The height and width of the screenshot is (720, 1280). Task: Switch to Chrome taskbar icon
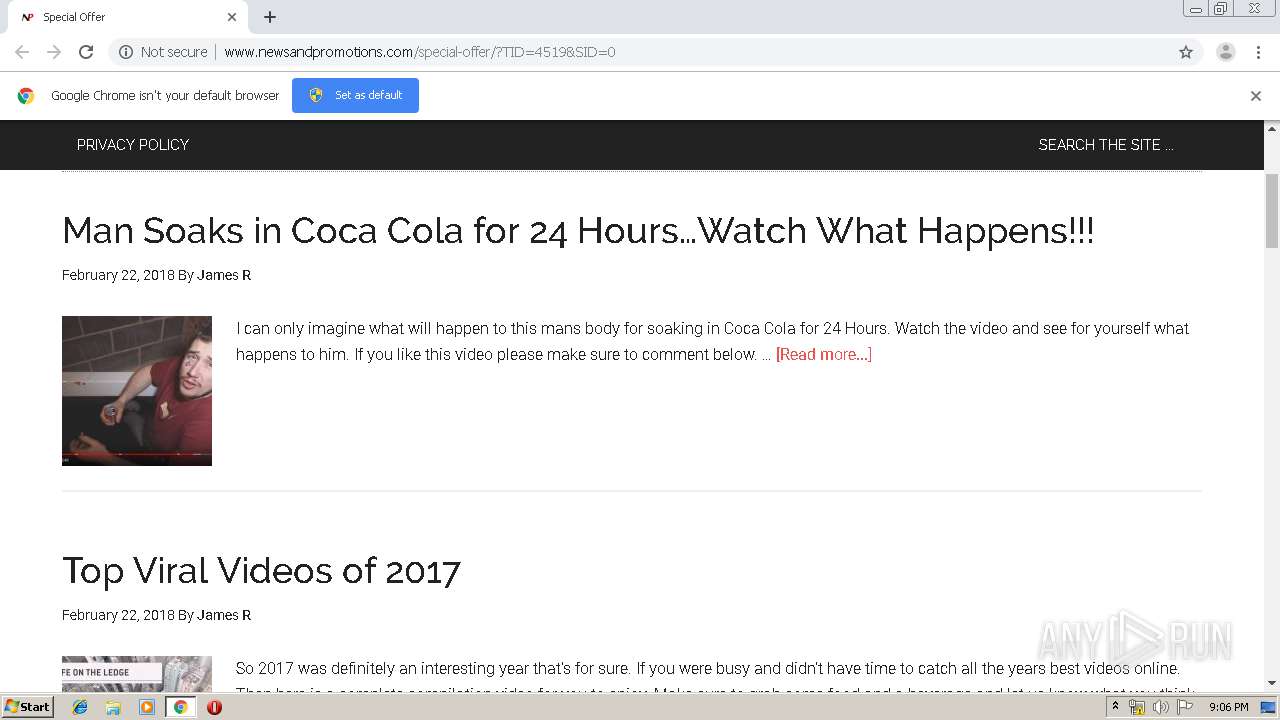point(180,707)
